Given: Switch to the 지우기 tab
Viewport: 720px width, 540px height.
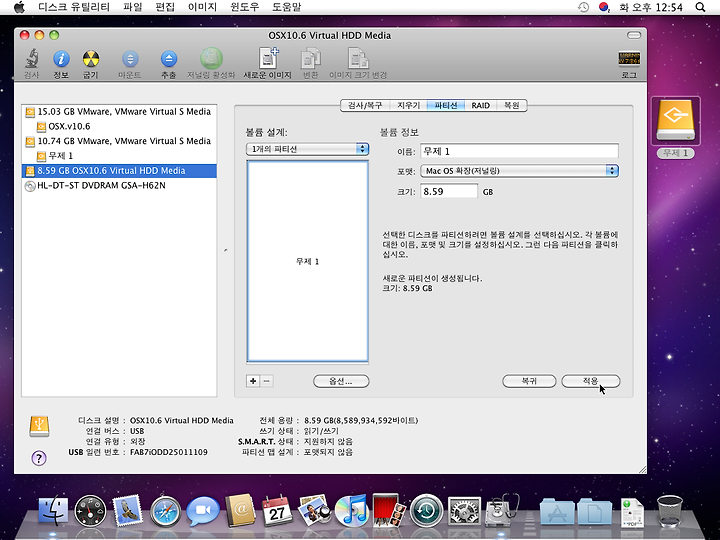Looking at the screenshot, I should [x=409, y=106].
